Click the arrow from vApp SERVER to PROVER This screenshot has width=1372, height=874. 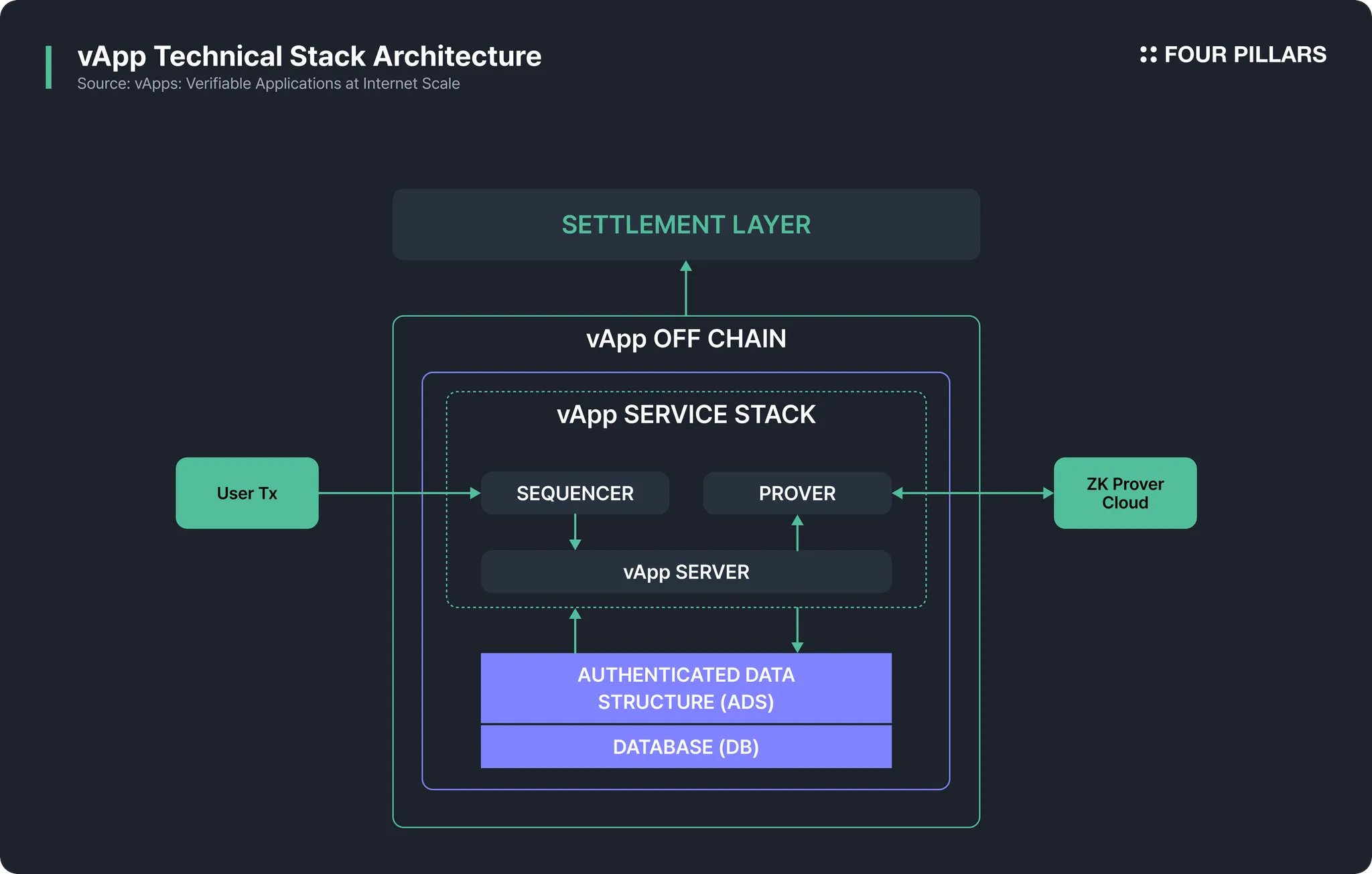tap(797, 532)
